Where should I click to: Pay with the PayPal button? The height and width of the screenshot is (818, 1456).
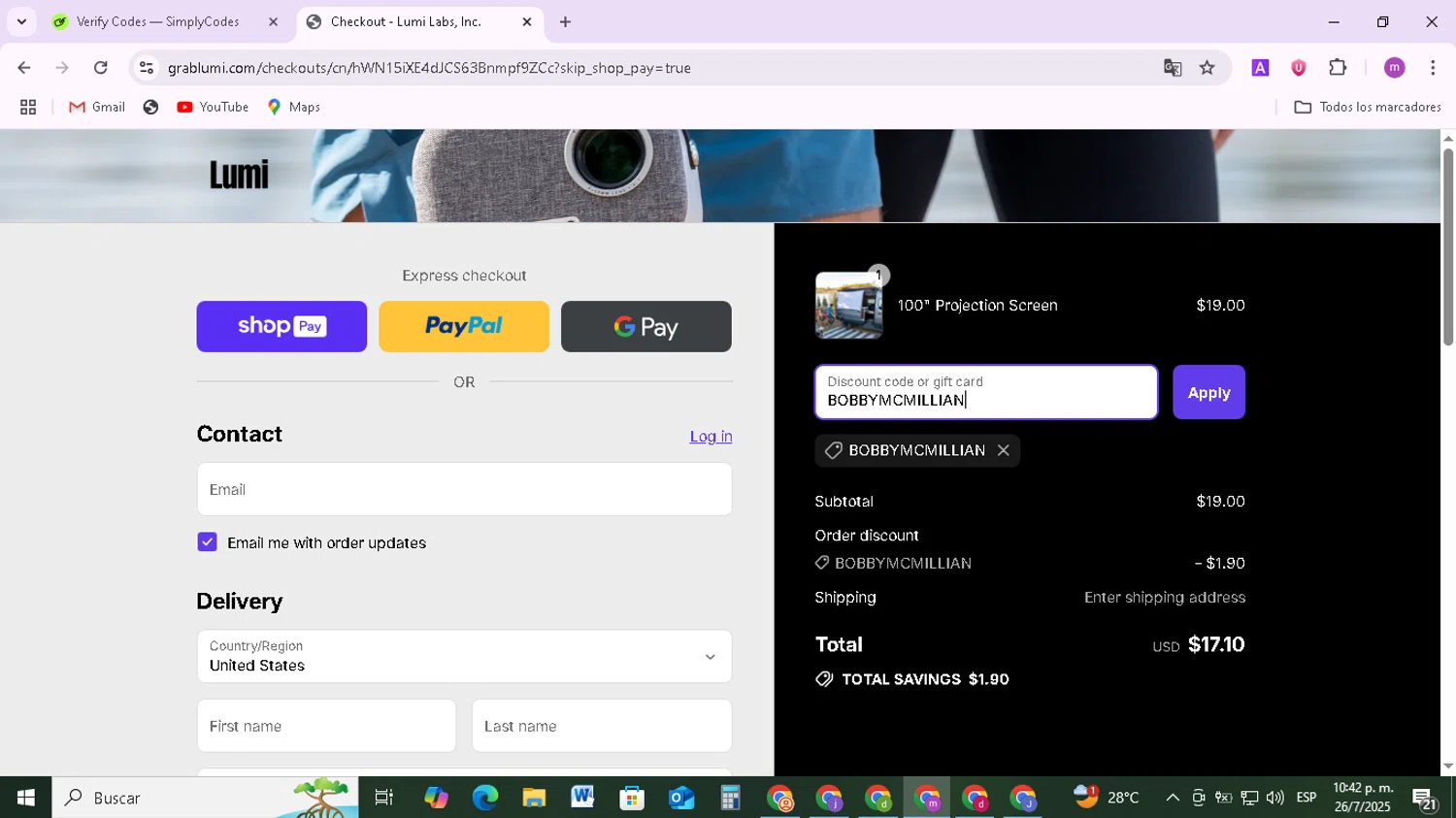[464, 326]
